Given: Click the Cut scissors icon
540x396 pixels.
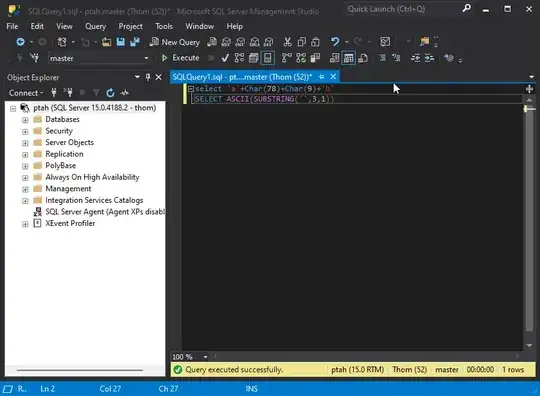Looking at the screenshot, I should coord(287,42).
